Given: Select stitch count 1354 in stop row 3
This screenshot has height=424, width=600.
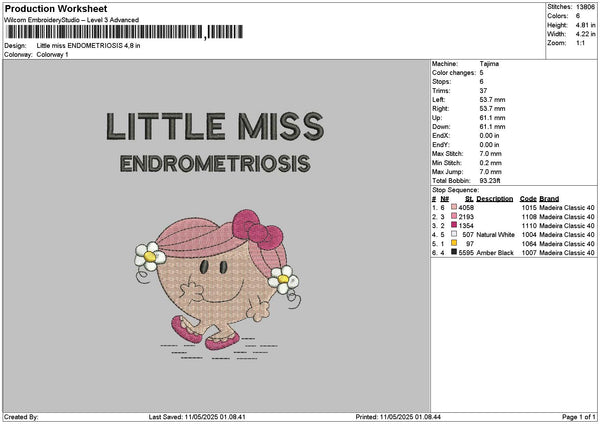Looking at the screenshot, I should coord(466,226).
